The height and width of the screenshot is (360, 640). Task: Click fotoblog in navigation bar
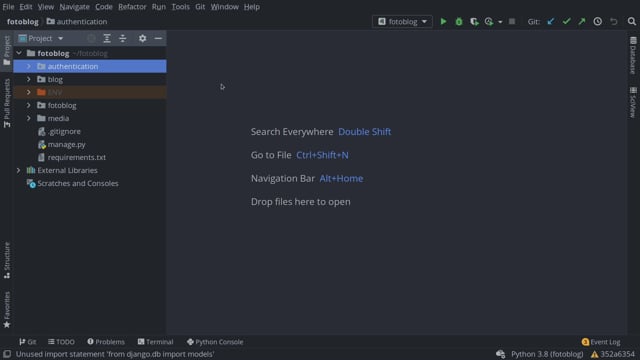point(23,22)
